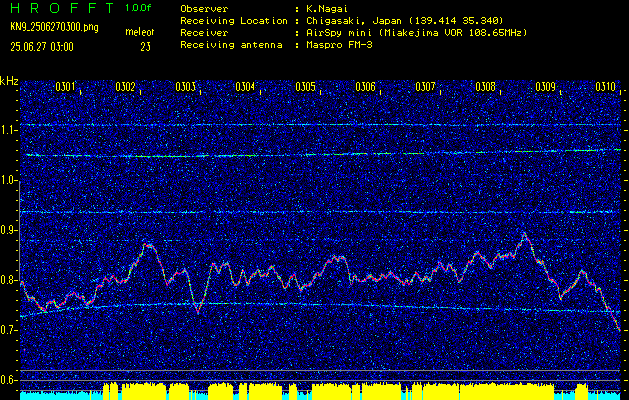Click the 0302 time marker
The height and width of the screenshot is (400, 629).
[x=125, y=86]
